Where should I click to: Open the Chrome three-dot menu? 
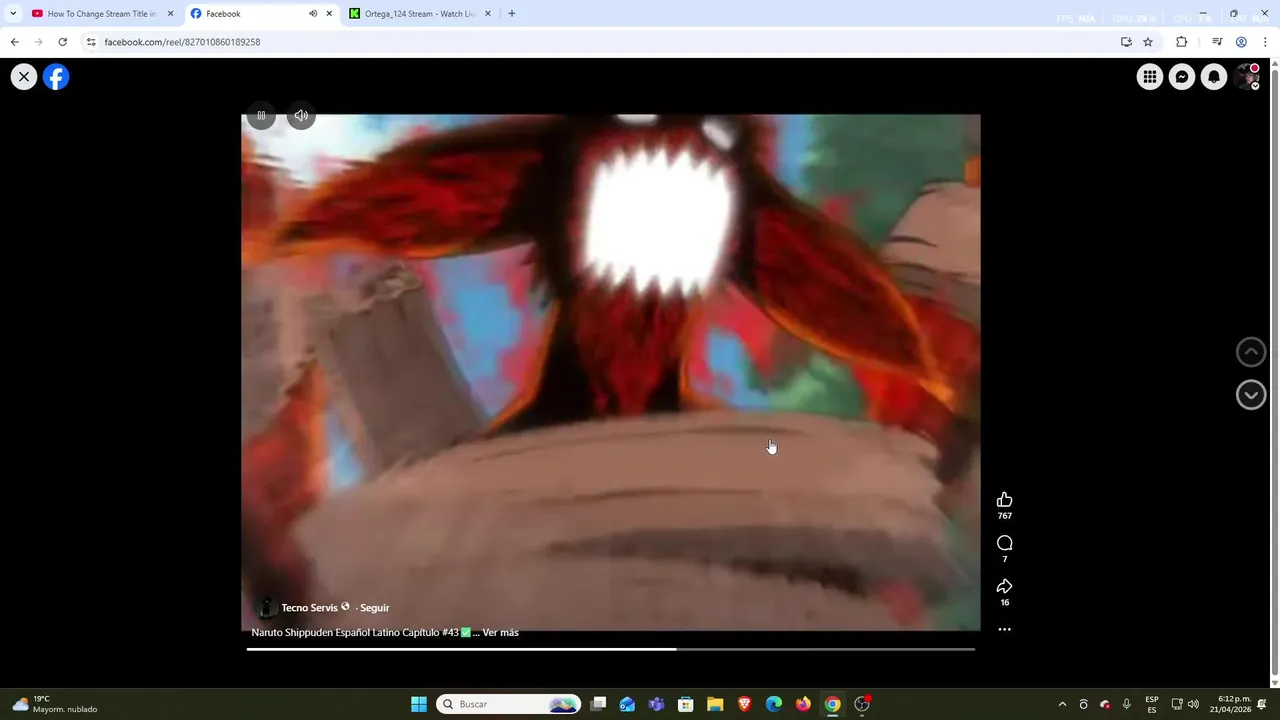[x=1265, y=42]
